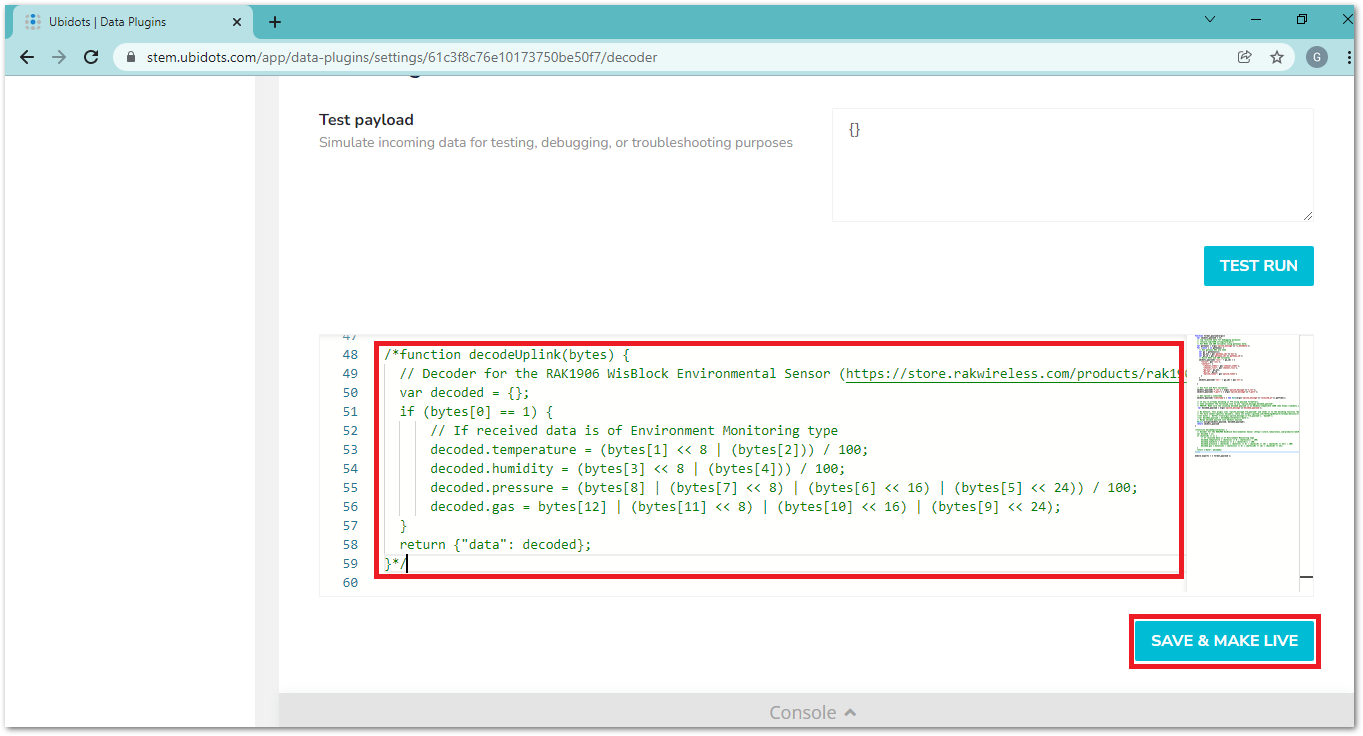The width and height of the screenshot is (1363, 736).
Task: Bookmark this page with the star icon
Action: 1277,57
